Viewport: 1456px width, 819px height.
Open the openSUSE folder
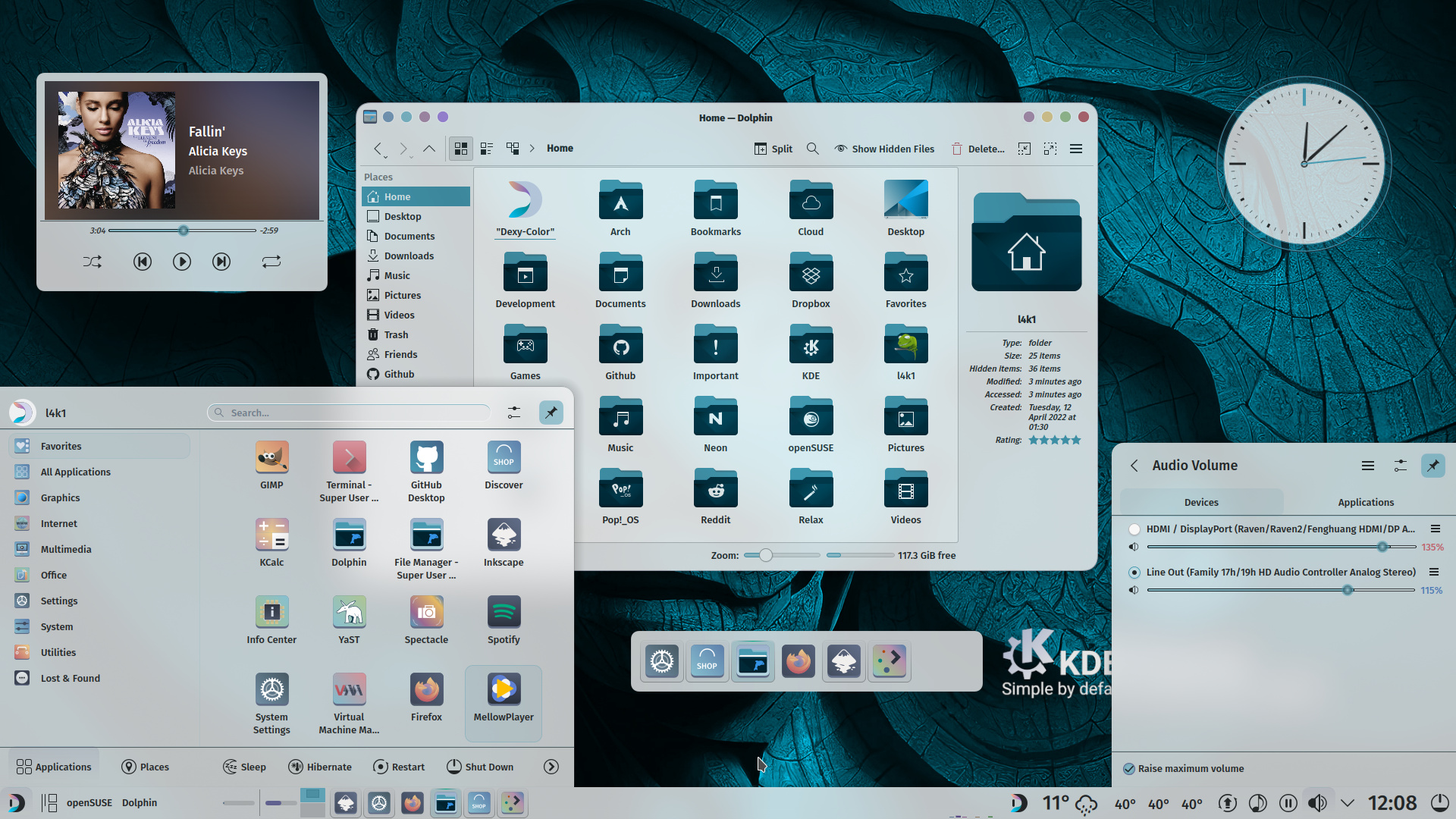(x=811, y=424)
